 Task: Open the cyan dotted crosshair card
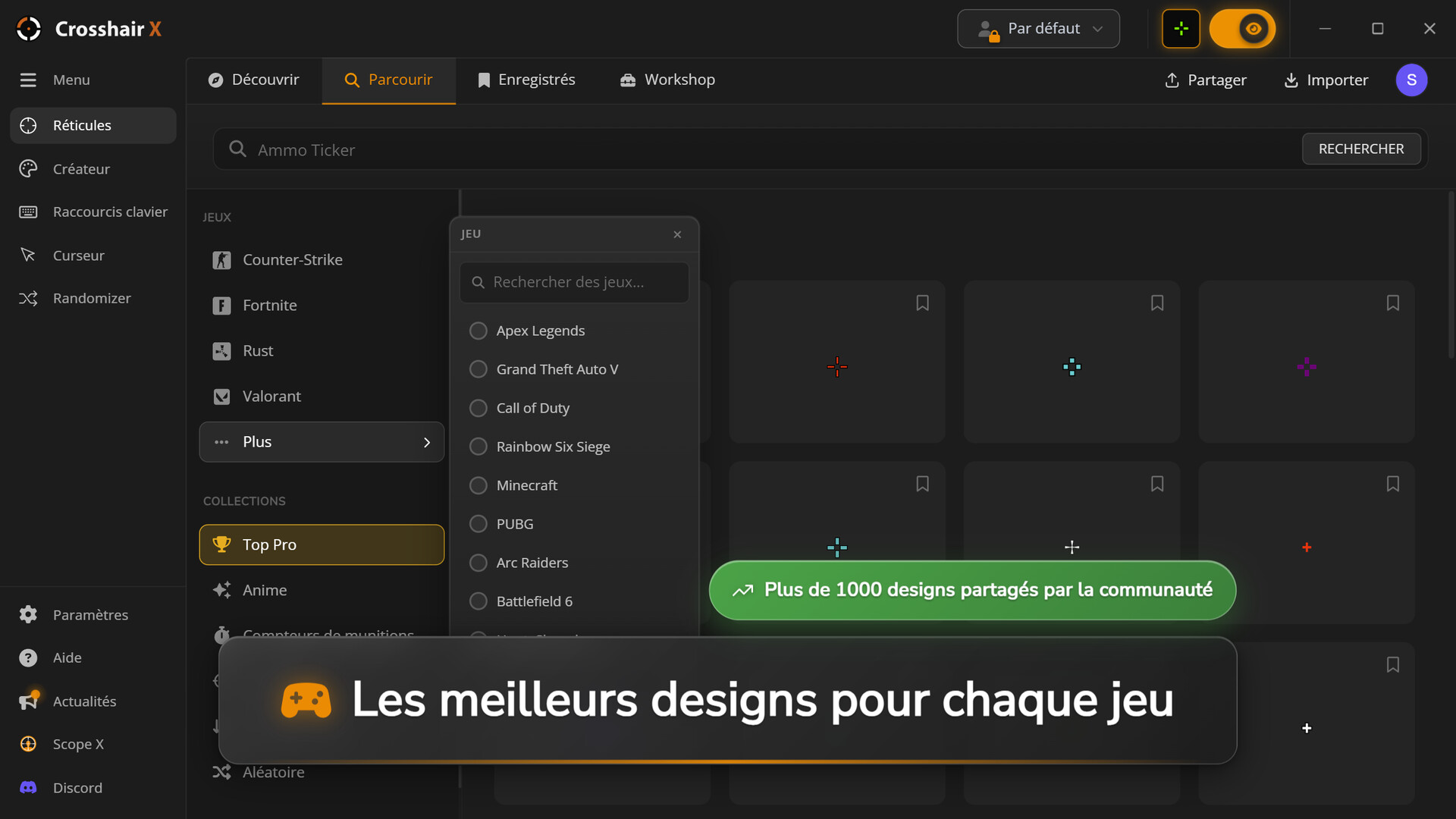[x=1072, y=362]
